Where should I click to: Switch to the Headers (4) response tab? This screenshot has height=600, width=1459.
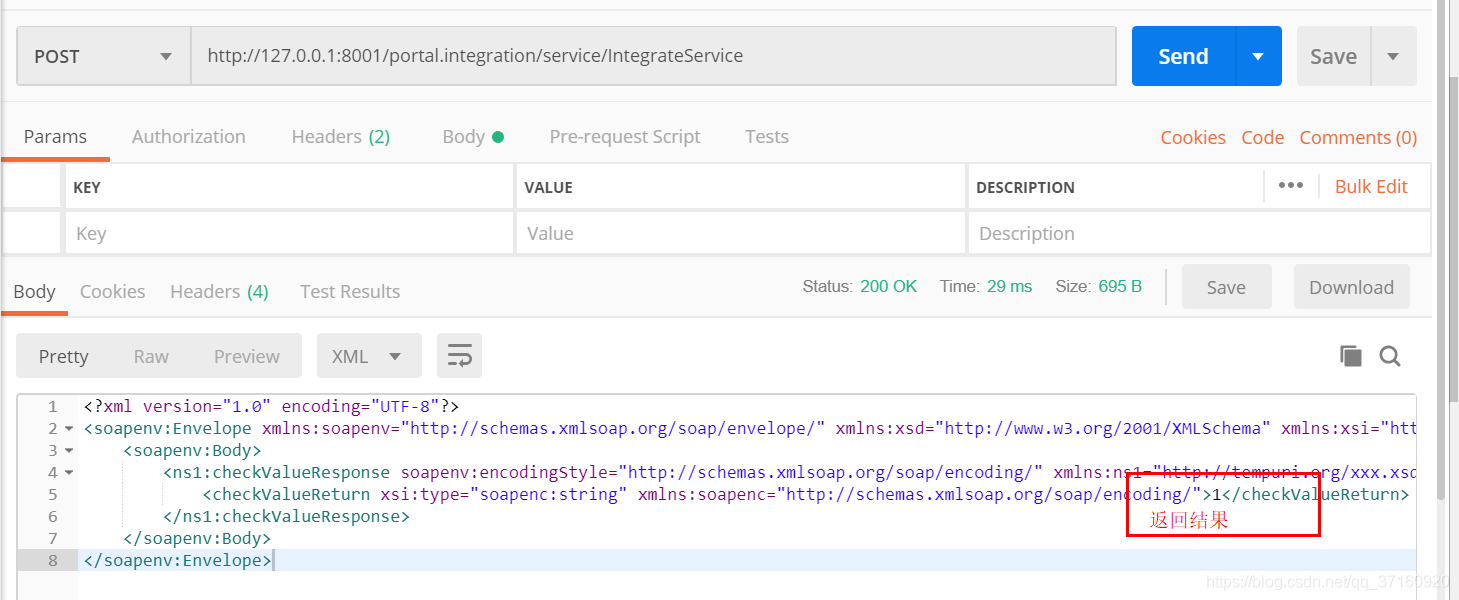(218, 291)
